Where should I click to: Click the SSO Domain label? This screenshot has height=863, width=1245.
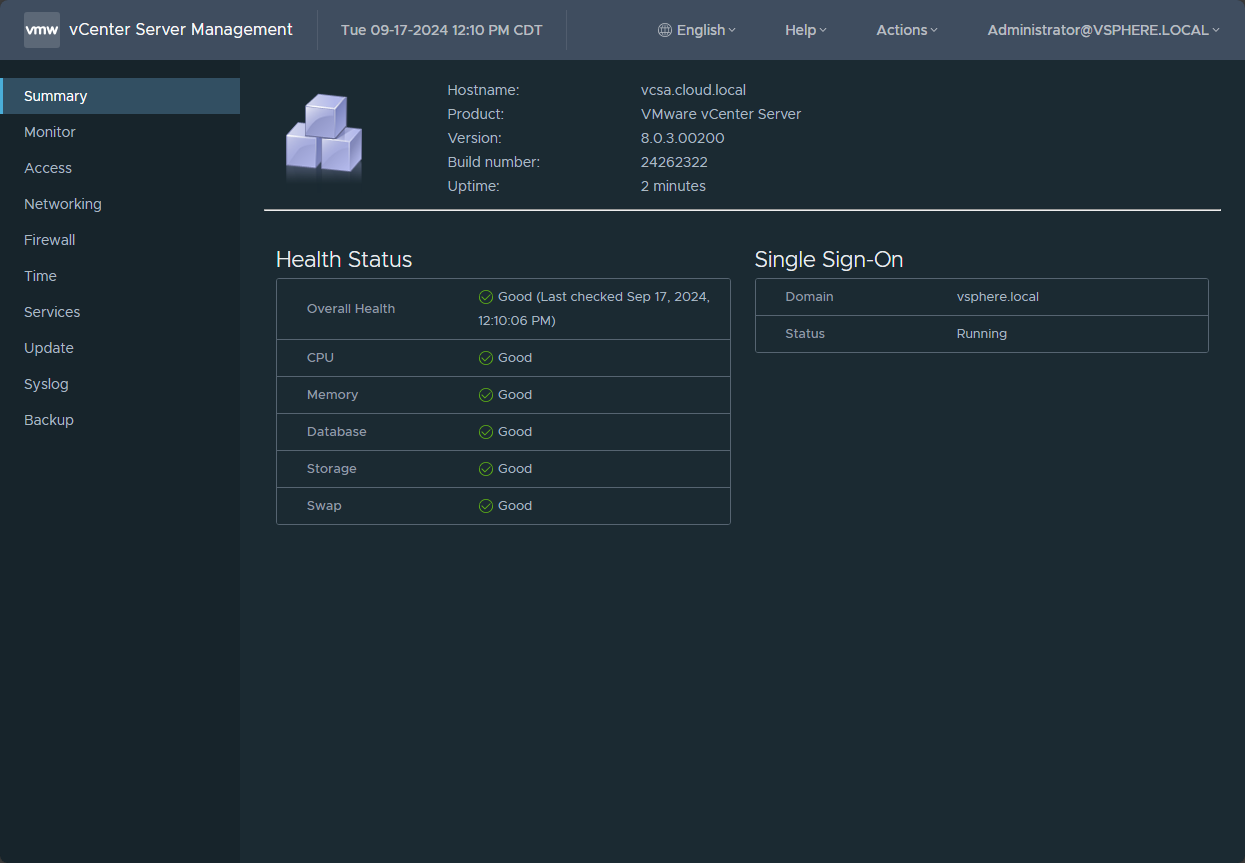point(809,297)
